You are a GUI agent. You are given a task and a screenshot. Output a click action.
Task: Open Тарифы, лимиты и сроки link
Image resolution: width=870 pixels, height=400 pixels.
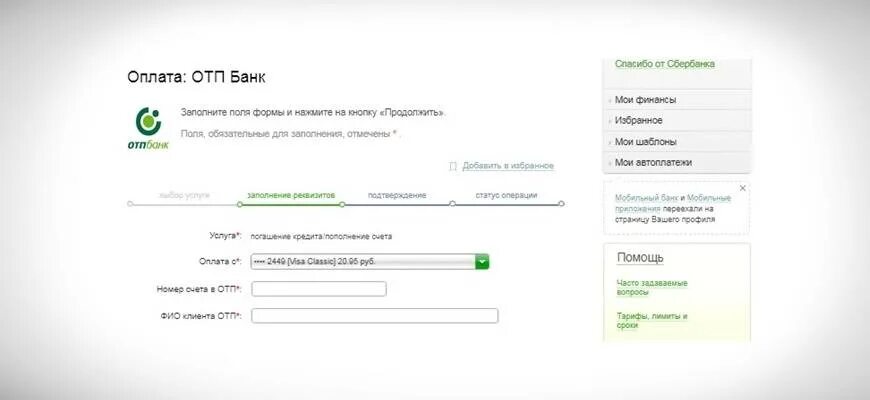652,321
